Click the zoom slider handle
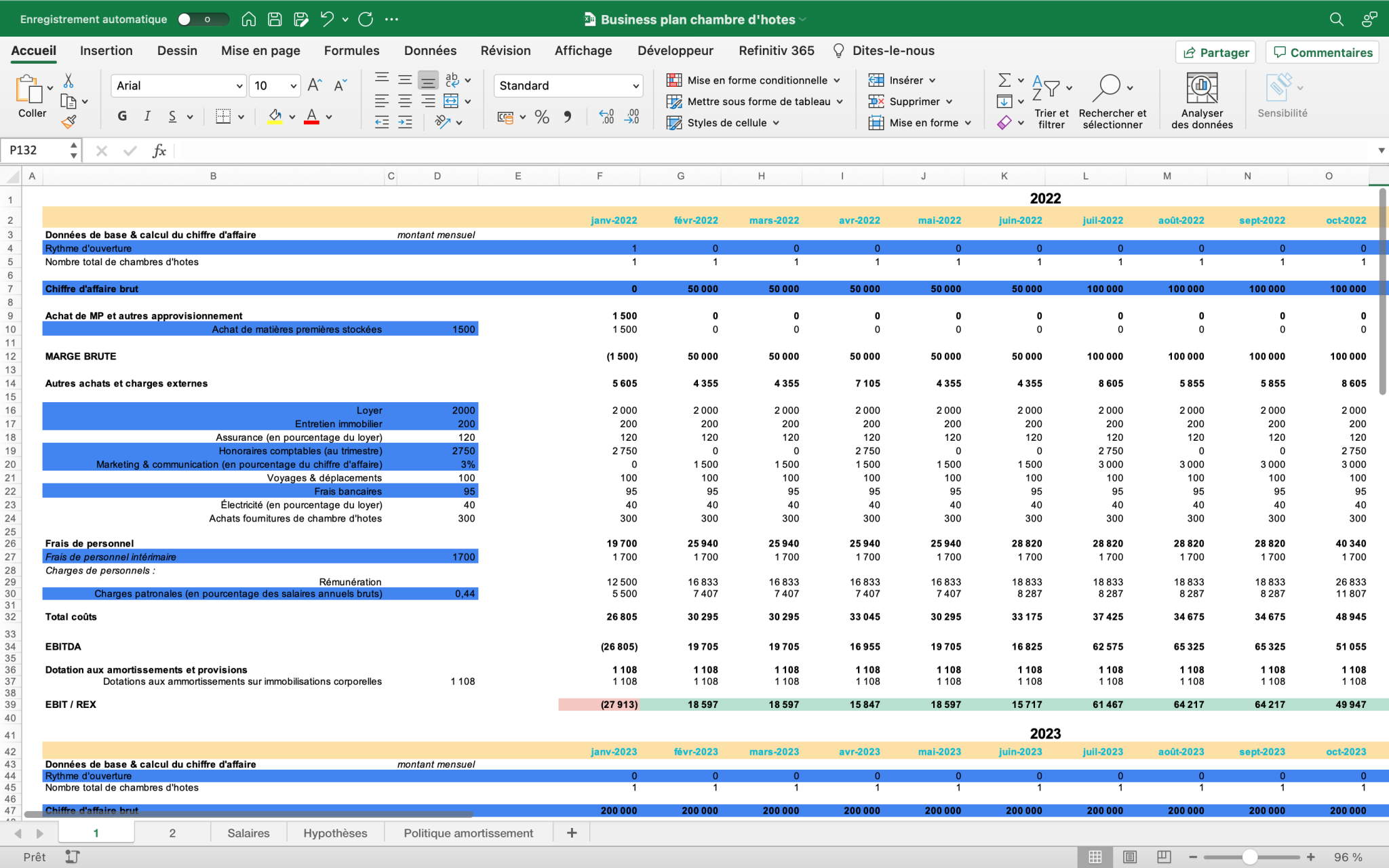This screenshot has height=868, width=1389. [x=1249, y=857]
